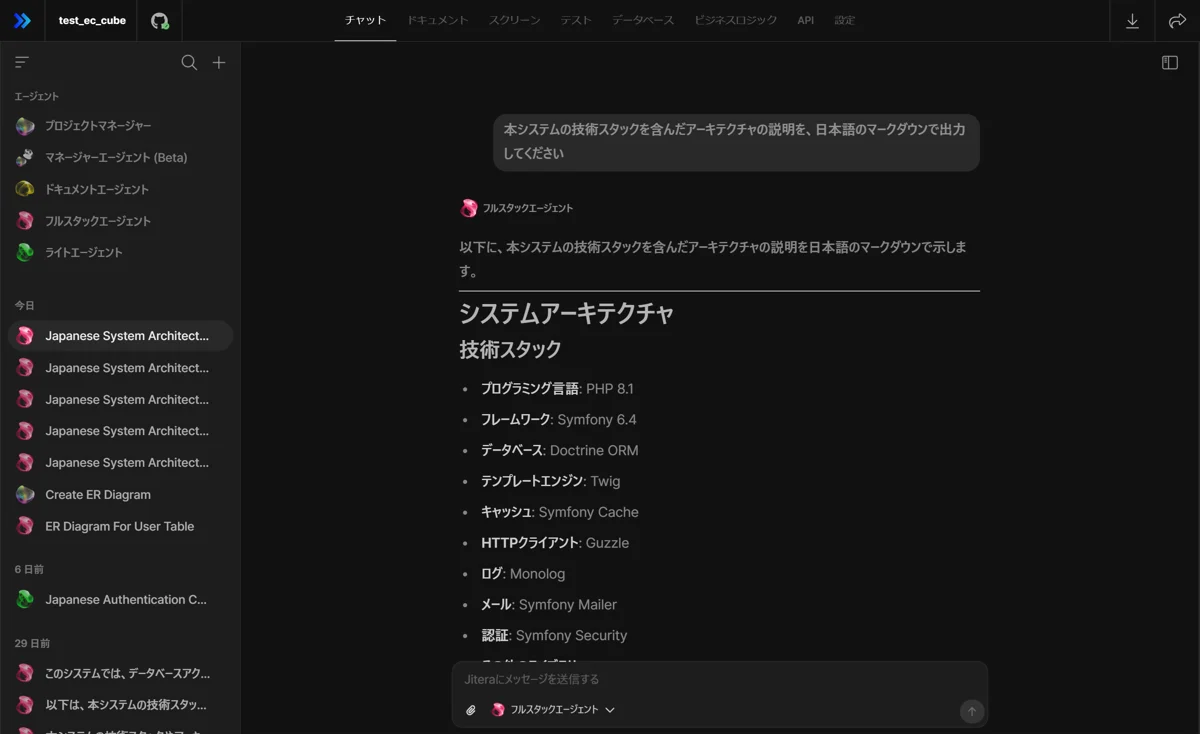Click プロジェクトマネージャー agent avatar icon
The height and width of the screenshot is (734, 1200).
(x=25, y=126)
